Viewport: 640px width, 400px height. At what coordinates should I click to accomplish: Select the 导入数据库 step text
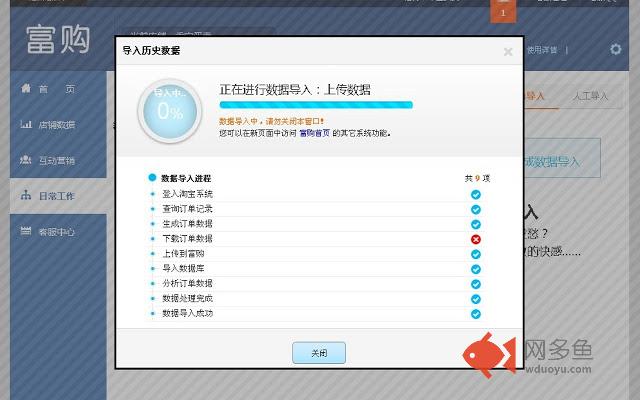click(183, 268)
